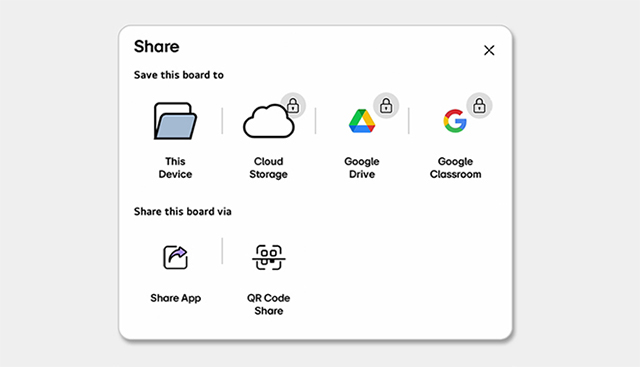The width and height of the screenshot is (640, 367).
Task: Click the "Google Classroom" label
Action: [456, 168]
